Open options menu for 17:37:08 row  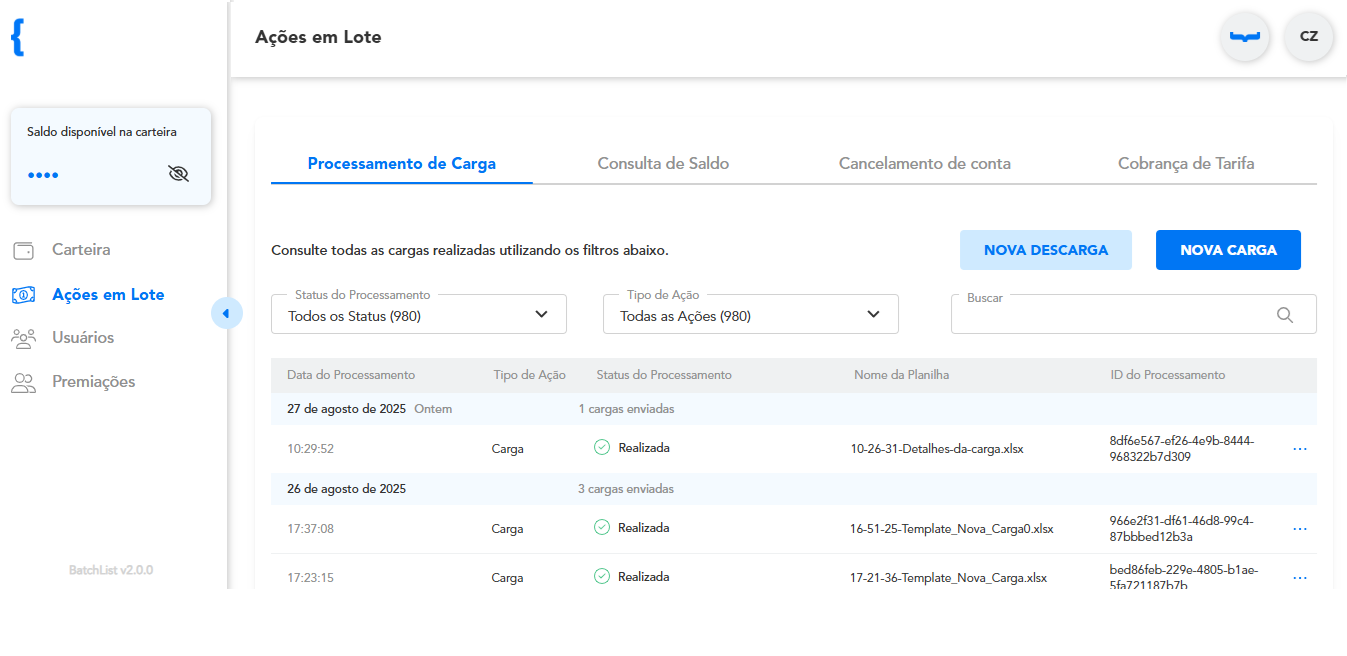pos(1300,529)
